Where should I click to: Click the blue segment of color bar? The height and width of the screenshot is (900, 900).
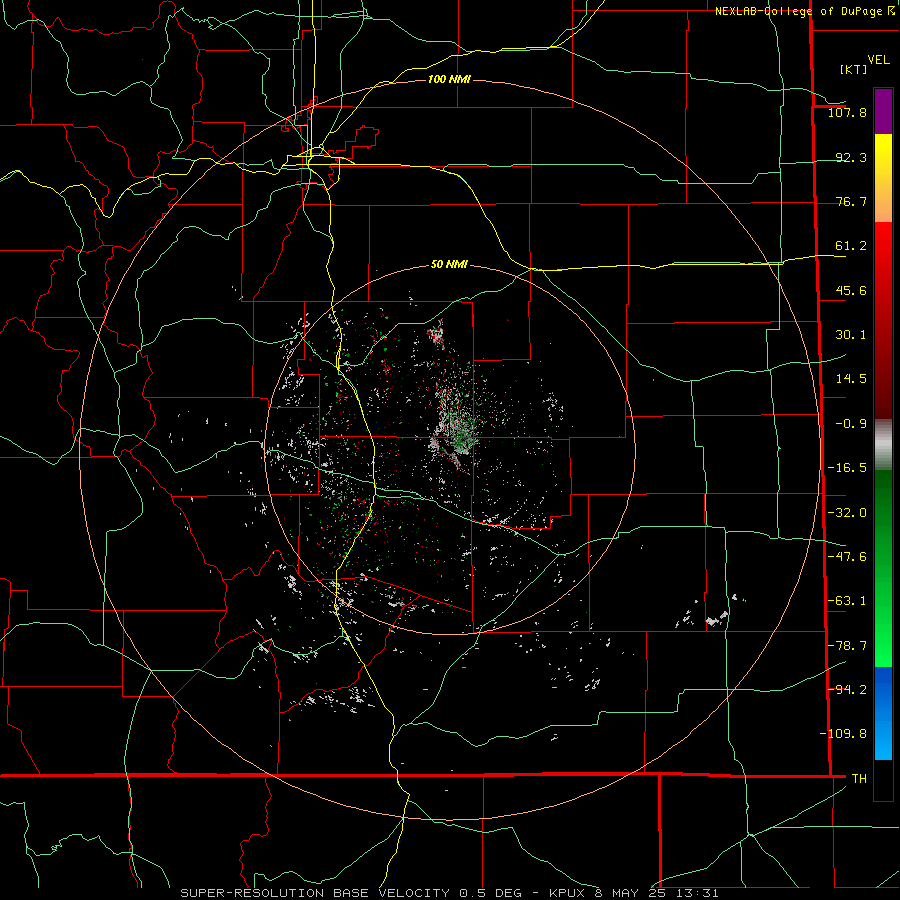883,713
